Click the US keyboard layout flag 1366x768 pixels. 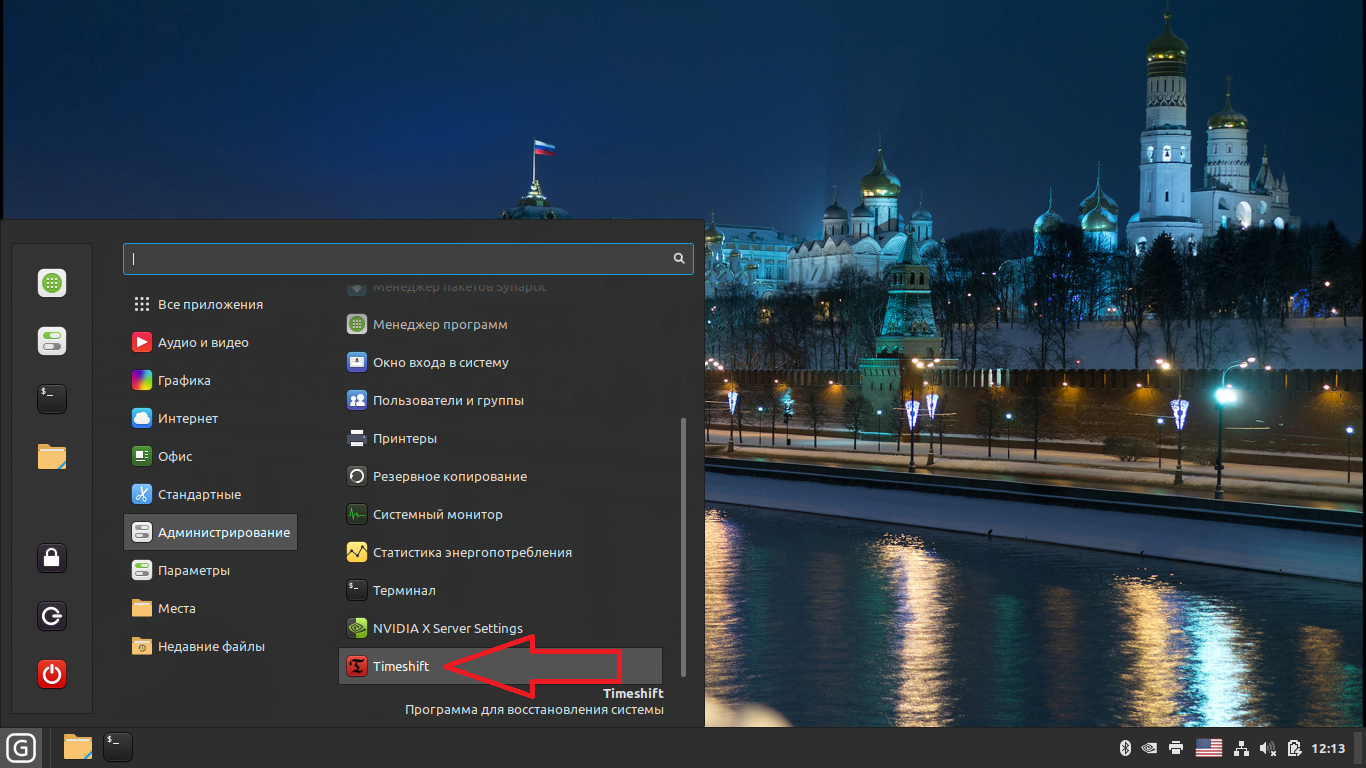pos(1209,747)
